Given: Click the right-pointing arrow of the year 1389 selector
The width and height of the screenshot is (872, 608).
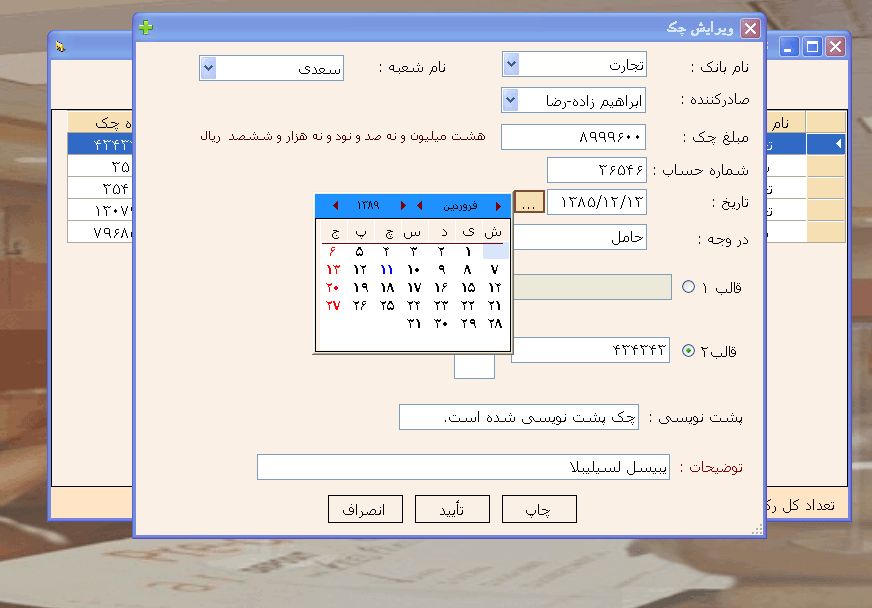Looking at the screenshot, I should 403,206.
